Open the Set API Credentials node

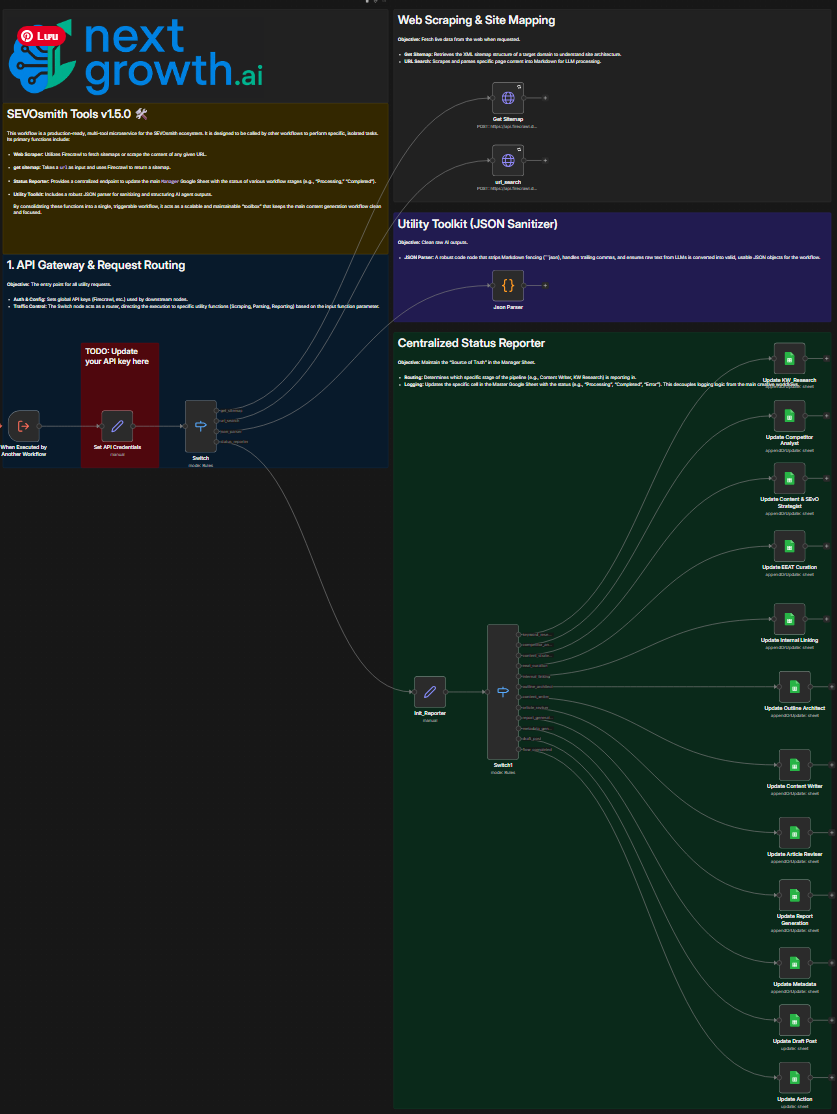point(117,426)
